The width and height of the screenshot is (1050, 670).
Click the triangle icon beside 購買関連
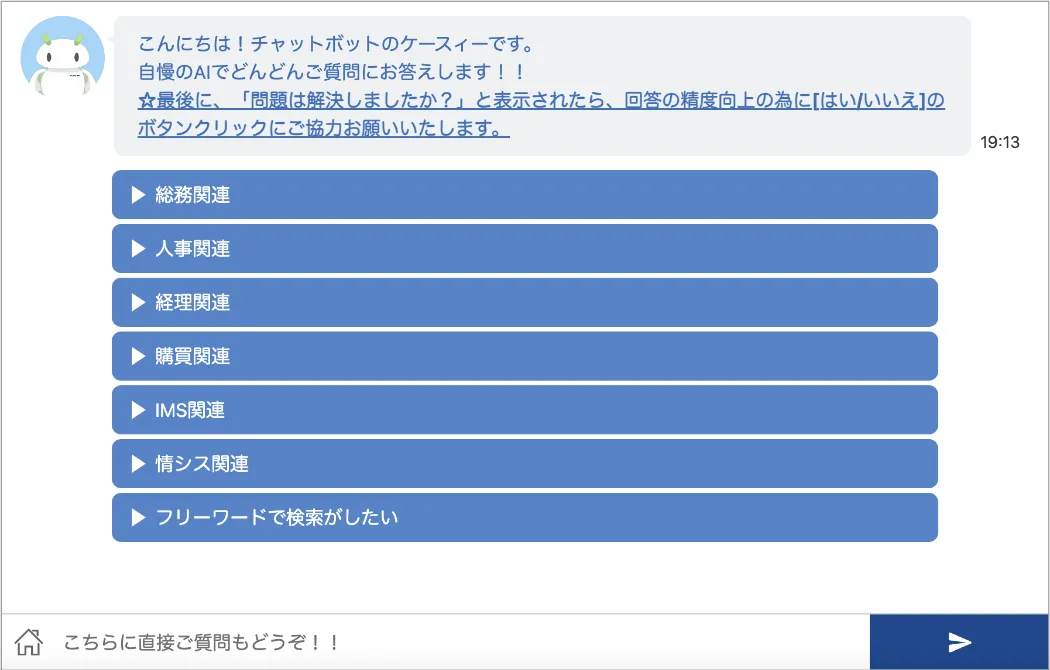[138, 356]
